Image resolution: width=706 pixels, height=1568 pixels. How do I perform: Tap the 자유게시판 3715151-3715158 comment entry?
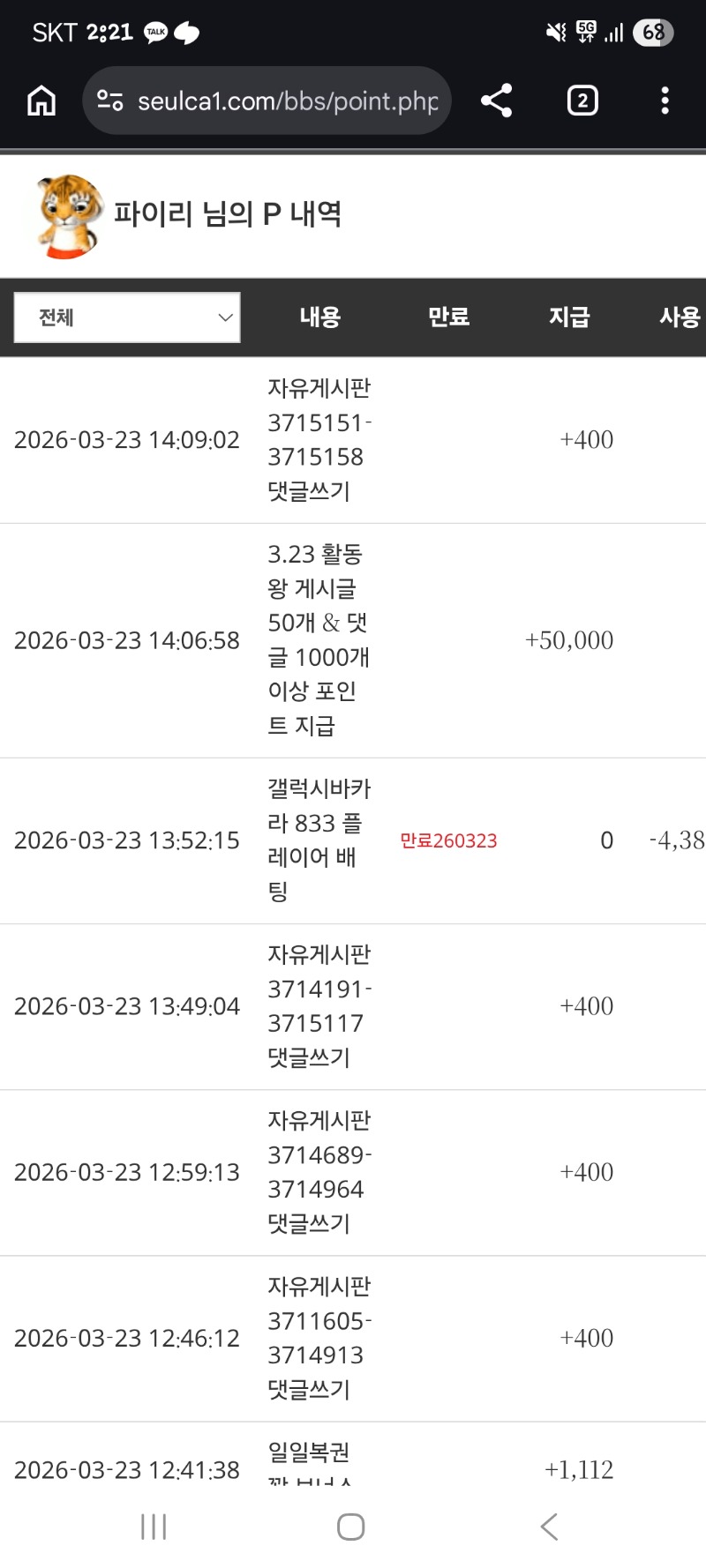click(x=318, y=439)
